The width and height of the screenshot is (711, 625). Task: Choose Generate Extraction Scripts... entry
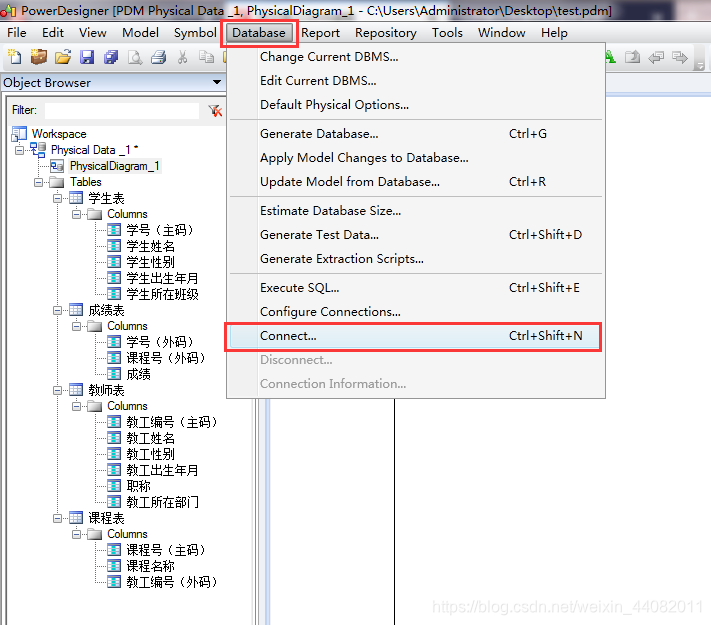click(416, 259)
